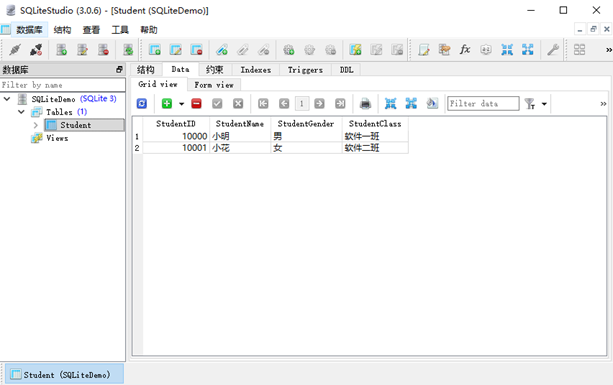Collapse the Tables tree node
This screenshot has width=613, height=385.
pyautogui.click(x=22, y=112)
